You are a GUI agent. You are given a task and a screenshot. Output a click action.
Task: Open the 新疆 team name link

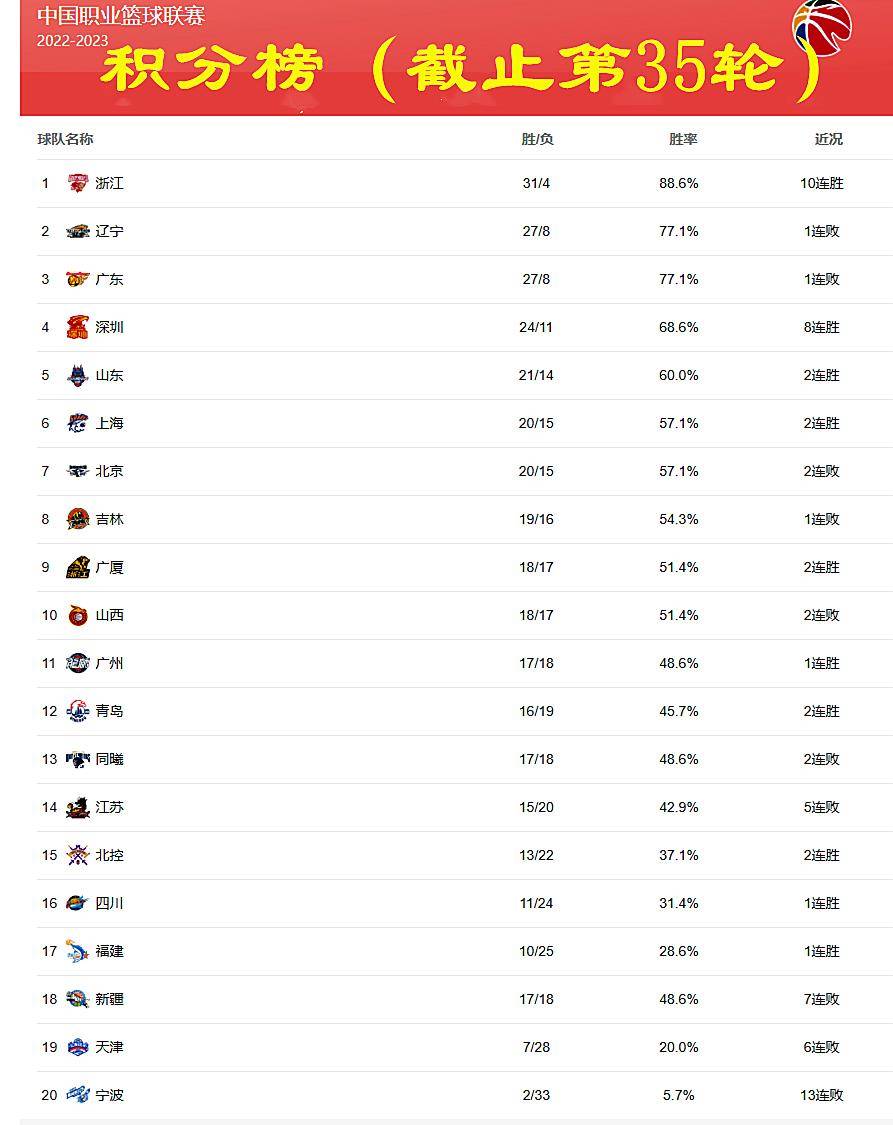point(110,999)
